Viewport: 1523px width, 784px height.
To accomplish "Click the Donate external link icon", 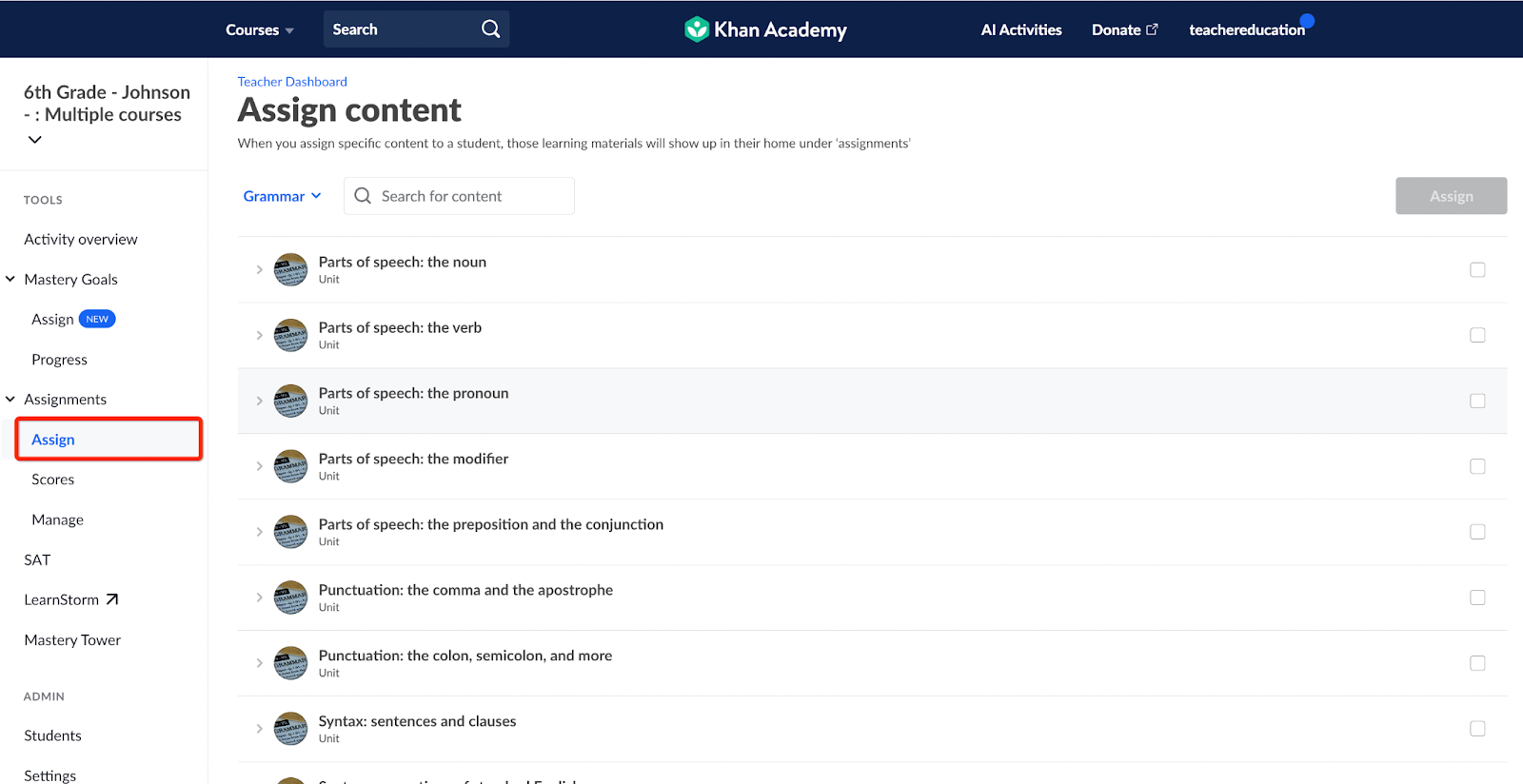I will pos(1152,29).
